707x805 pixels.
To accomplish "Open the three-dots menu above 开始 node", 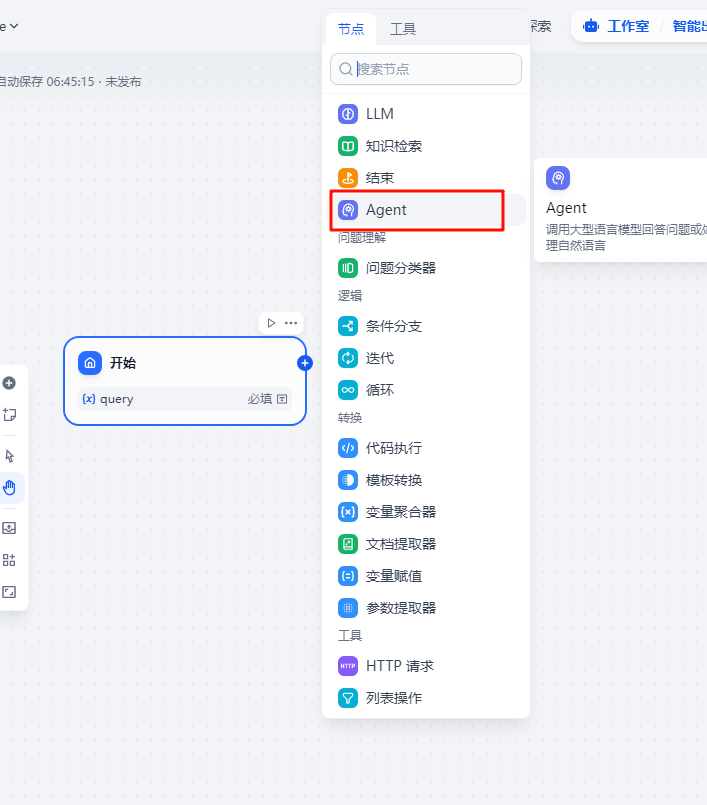I will (x=291, y=323).
